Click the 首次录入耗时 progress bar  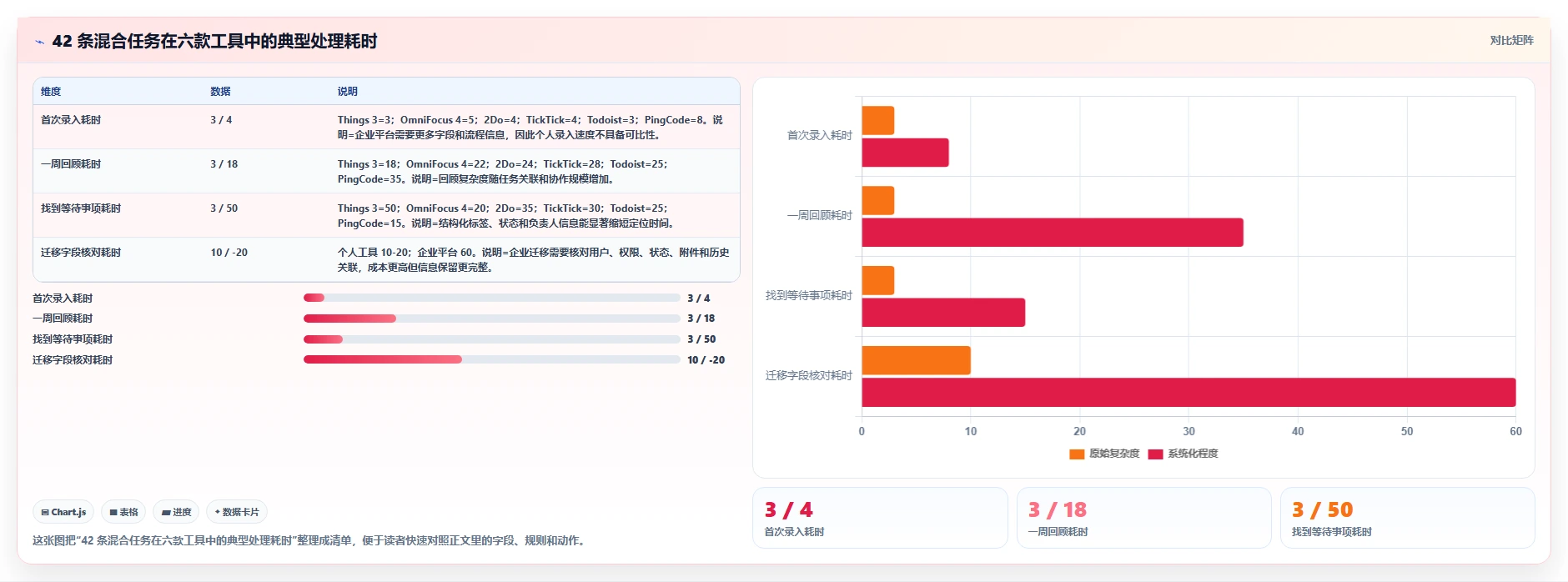492,298
